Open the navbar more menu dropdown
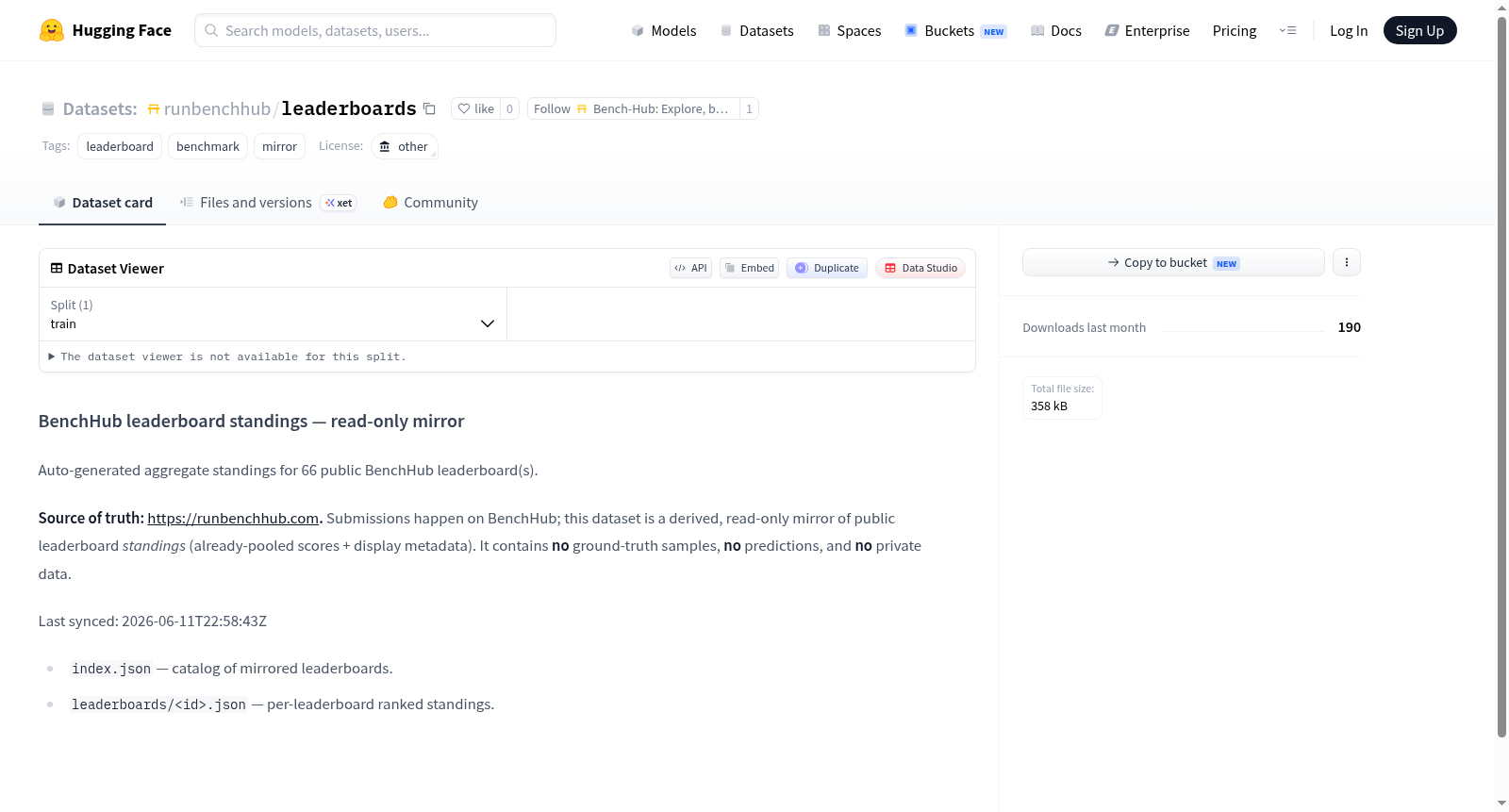 [1287, 30]
